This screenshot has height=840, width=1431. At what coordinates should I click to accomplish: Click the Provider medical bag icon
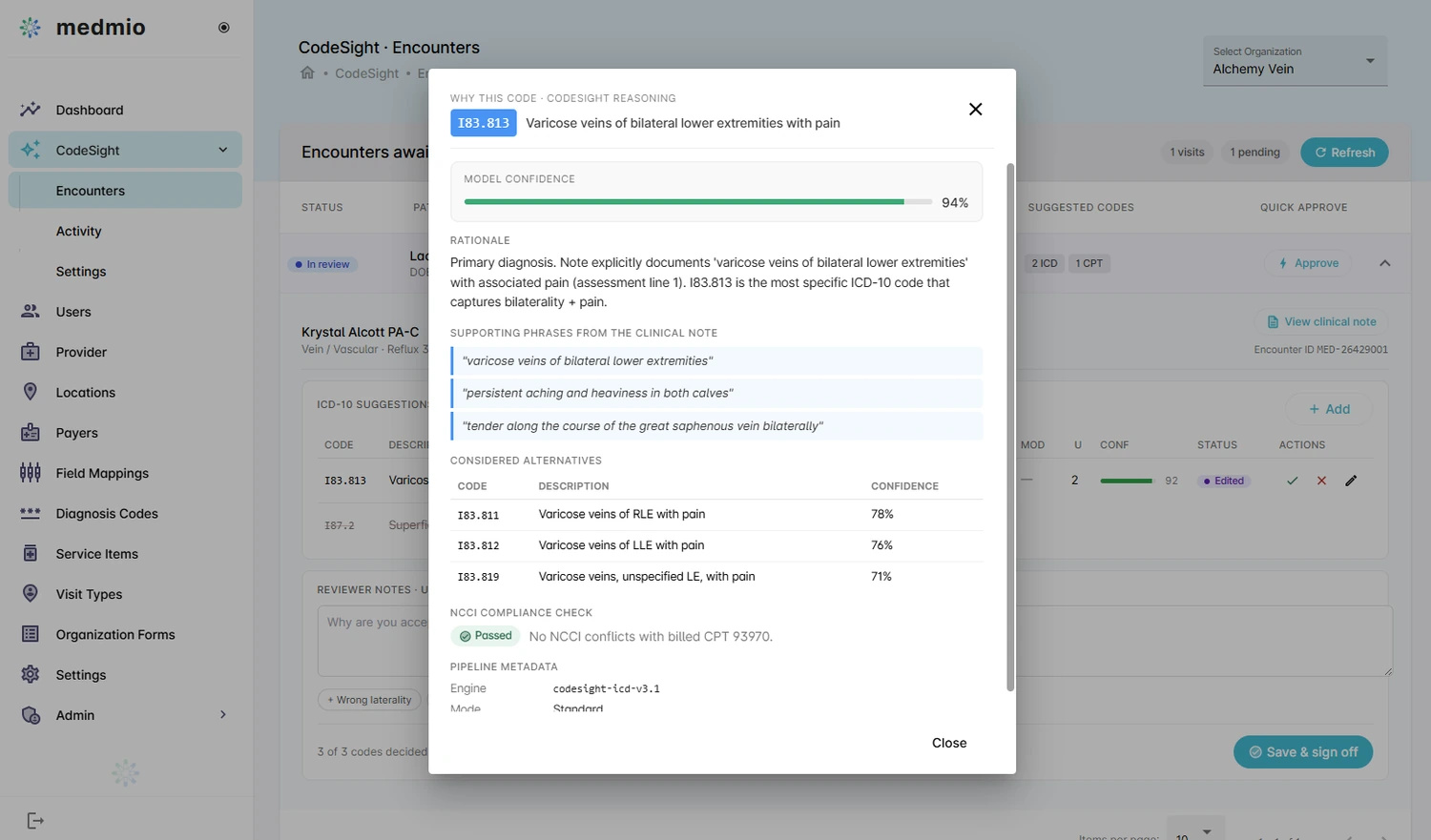coord(31,352)
